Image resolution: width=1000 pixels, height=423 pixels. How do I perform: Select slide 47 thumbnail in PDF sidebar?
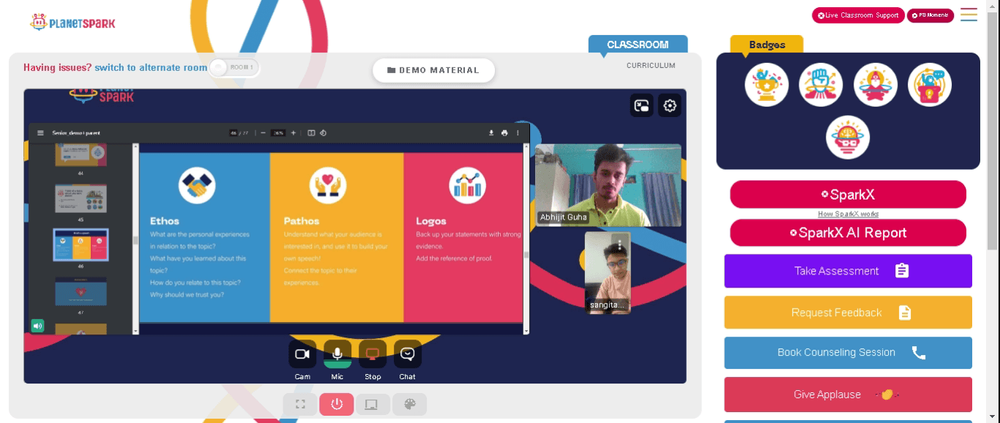point(80,292)
